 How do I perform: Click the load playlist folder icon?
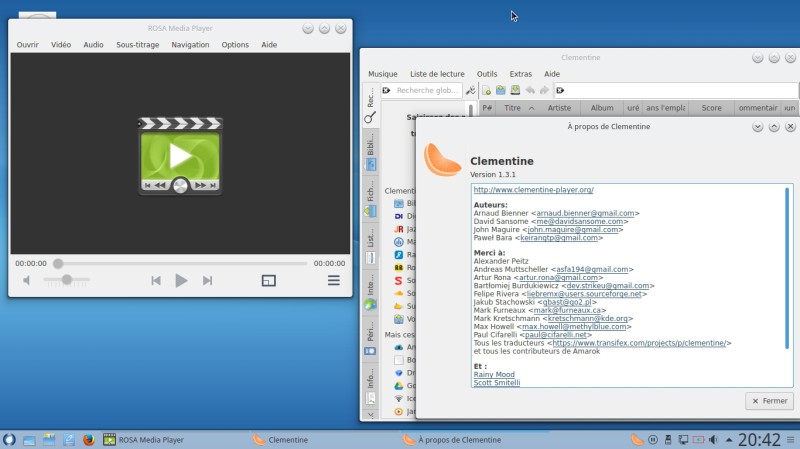501,90
